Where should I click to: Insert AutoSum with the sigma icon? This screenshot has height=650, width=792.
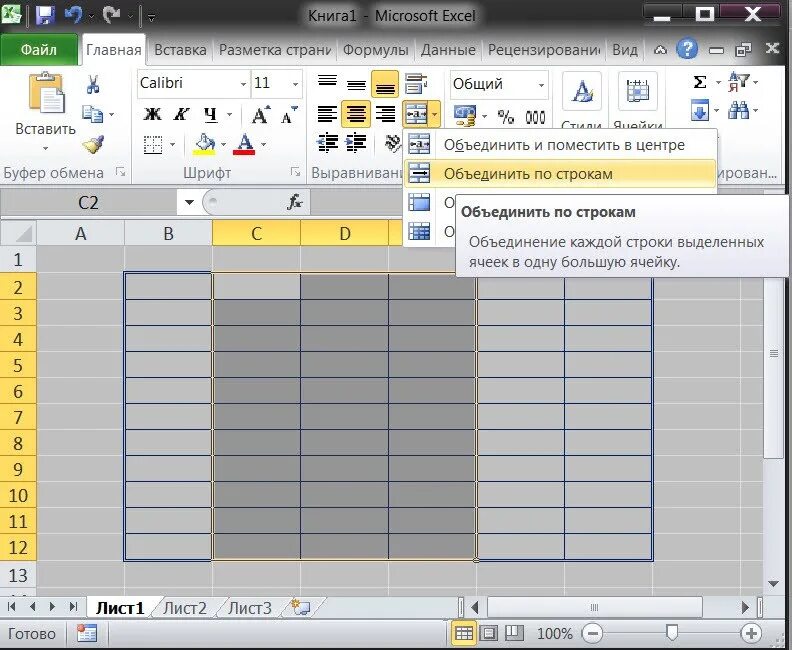pos(700,82)
